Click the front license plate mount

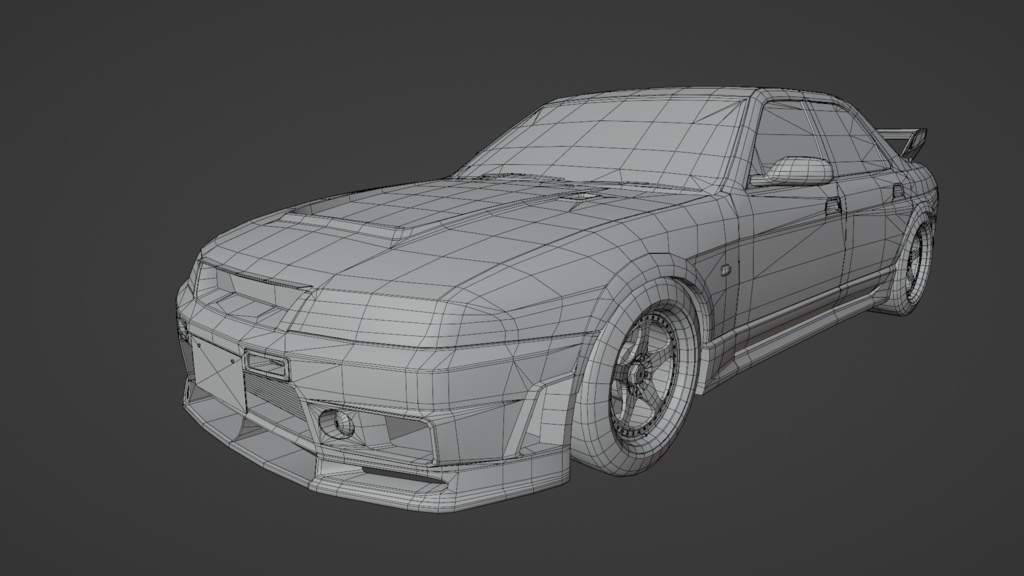tap(267, 365)
